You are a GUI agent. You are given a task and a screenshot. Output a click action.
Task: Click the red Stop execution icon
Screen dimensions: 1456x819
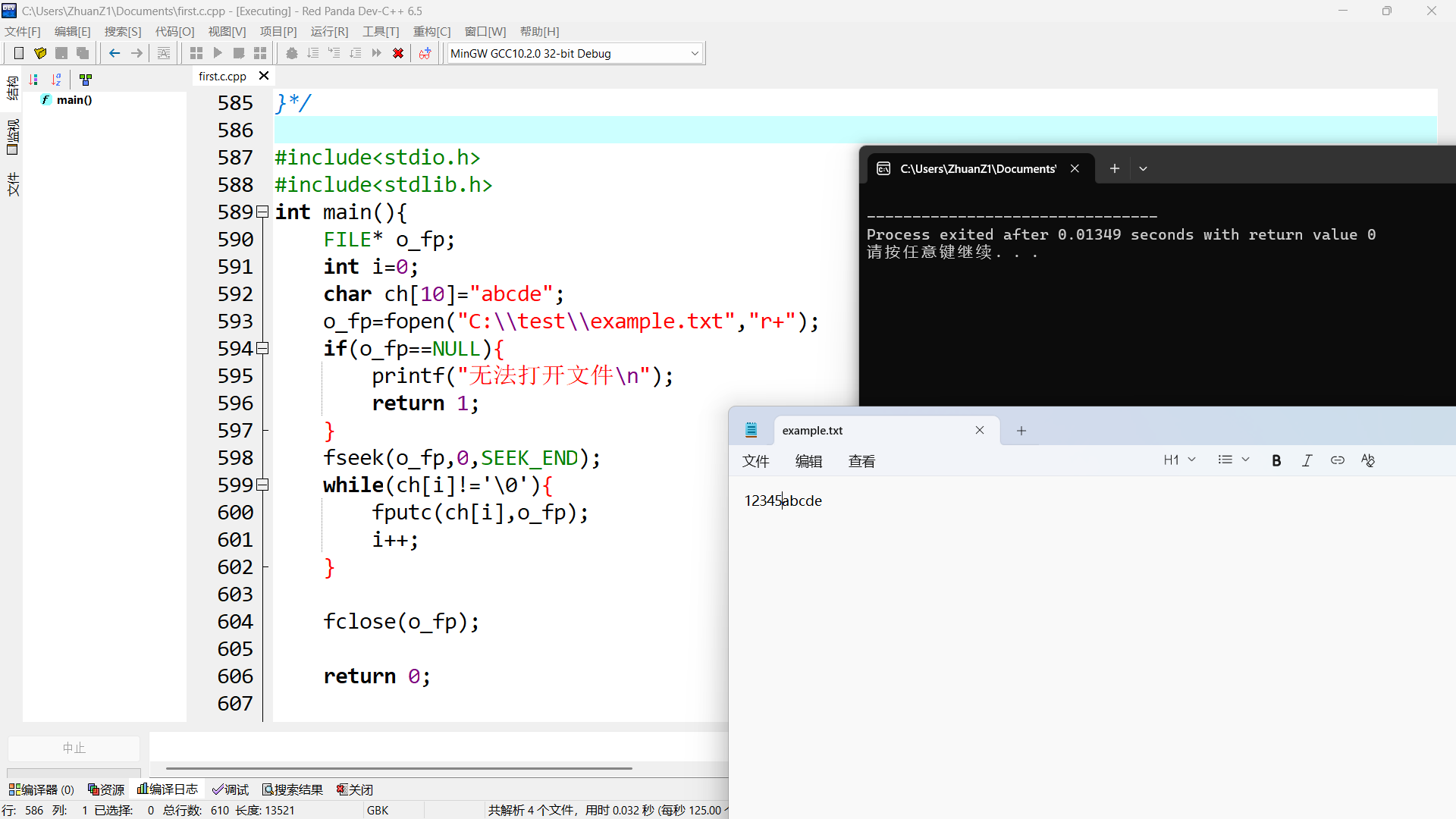[397, 53]
